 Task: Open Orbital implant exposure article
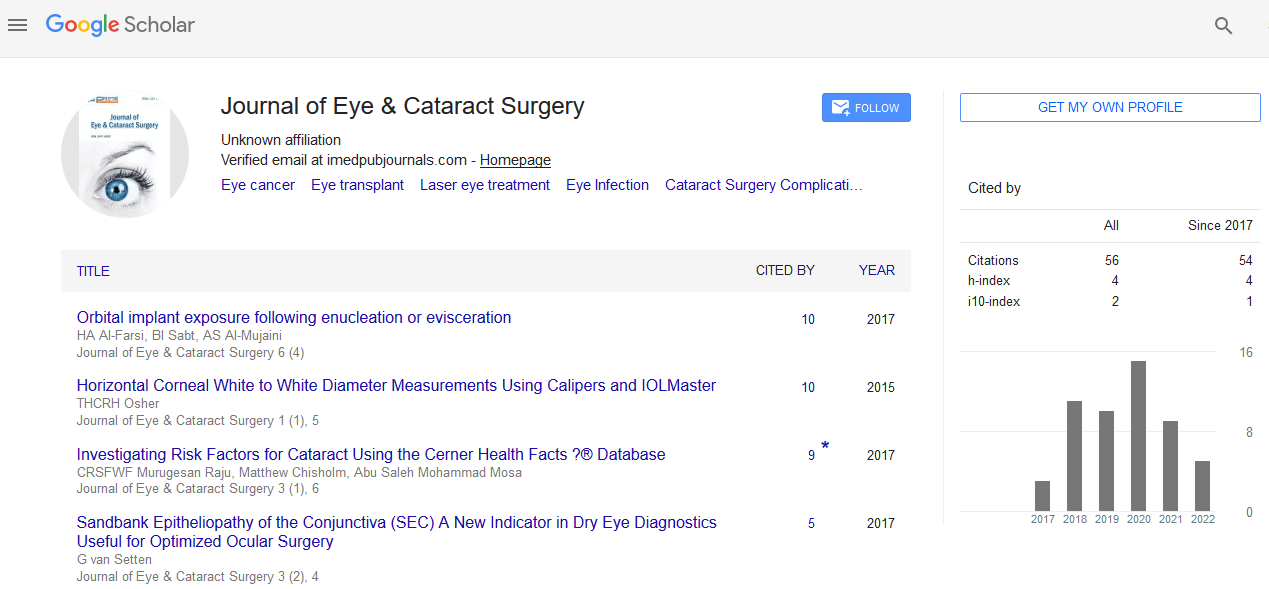294,318
